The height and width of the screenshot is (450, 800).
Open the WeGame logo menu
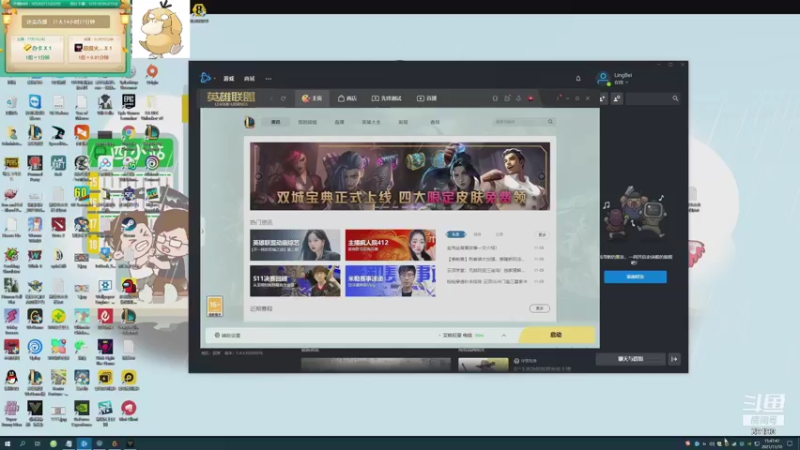click(x=206, y=78)
